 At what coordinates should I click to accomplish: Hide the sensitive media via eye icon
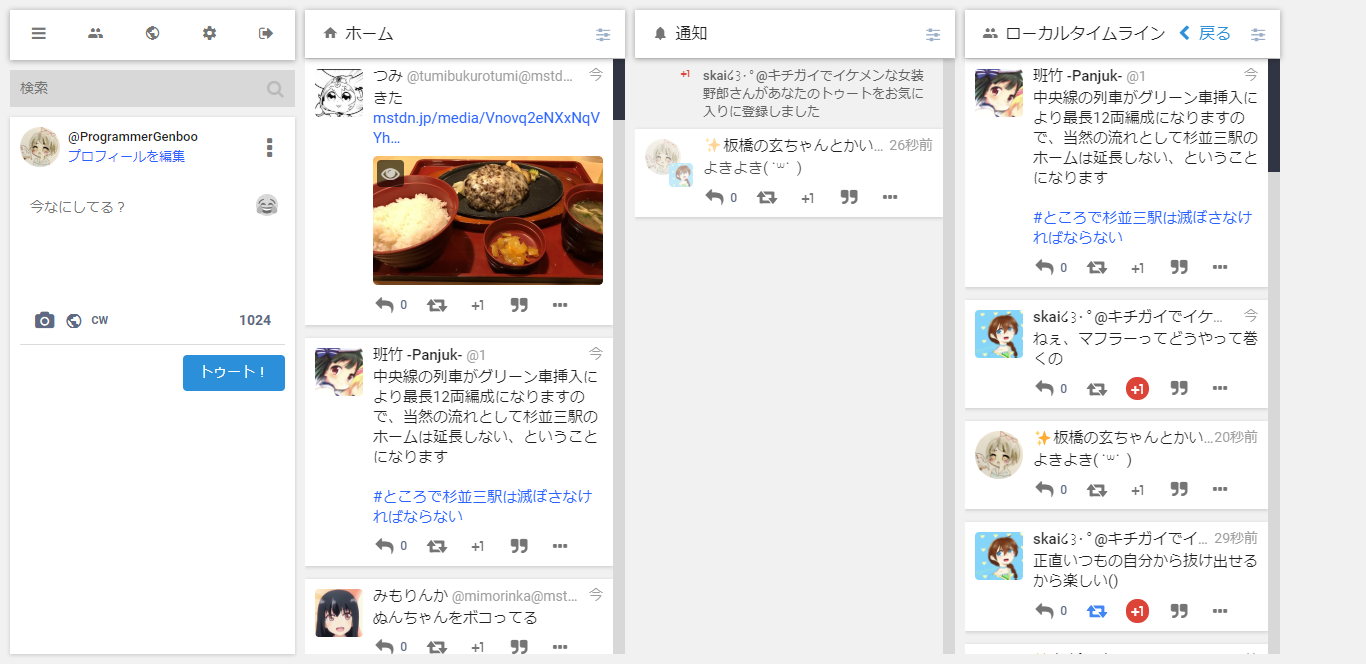point(391,173)
